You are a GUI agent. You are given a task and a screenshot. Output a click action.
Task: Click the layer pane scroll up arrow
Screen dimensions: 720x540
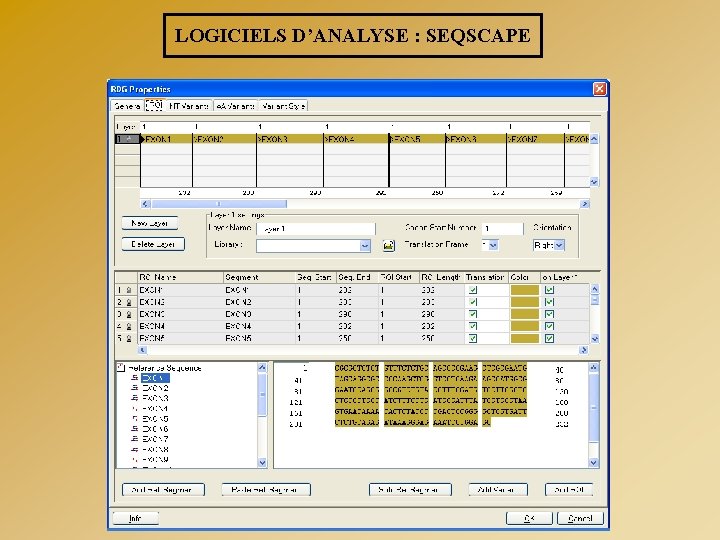click(594, 139)
